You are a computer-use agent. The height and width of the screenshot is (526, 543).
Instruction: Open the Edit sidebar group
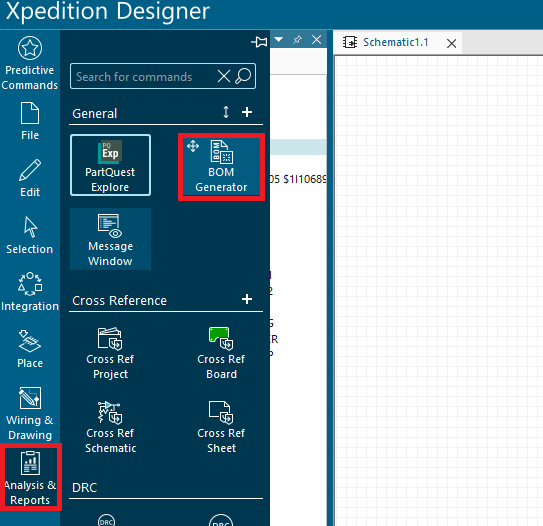pyautogui.click(x=30, y=178)
